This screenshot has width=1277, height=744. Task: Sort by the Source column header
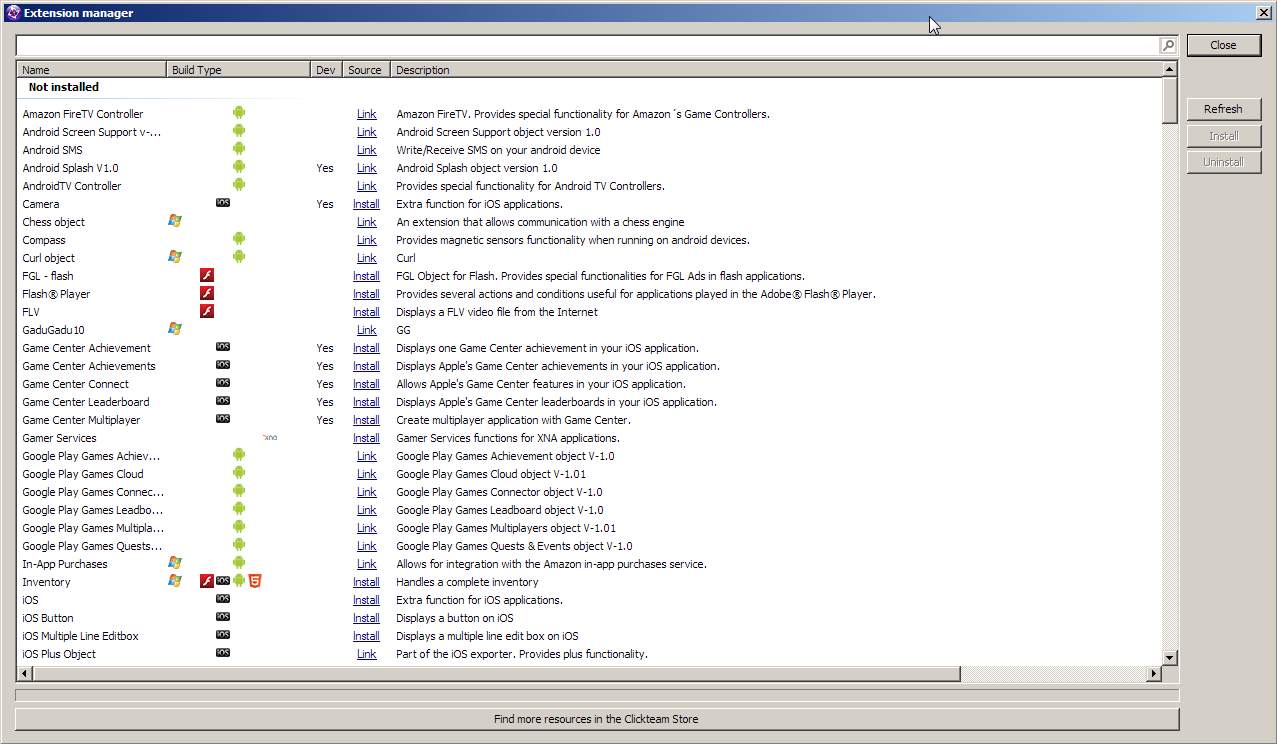(365, 70)
